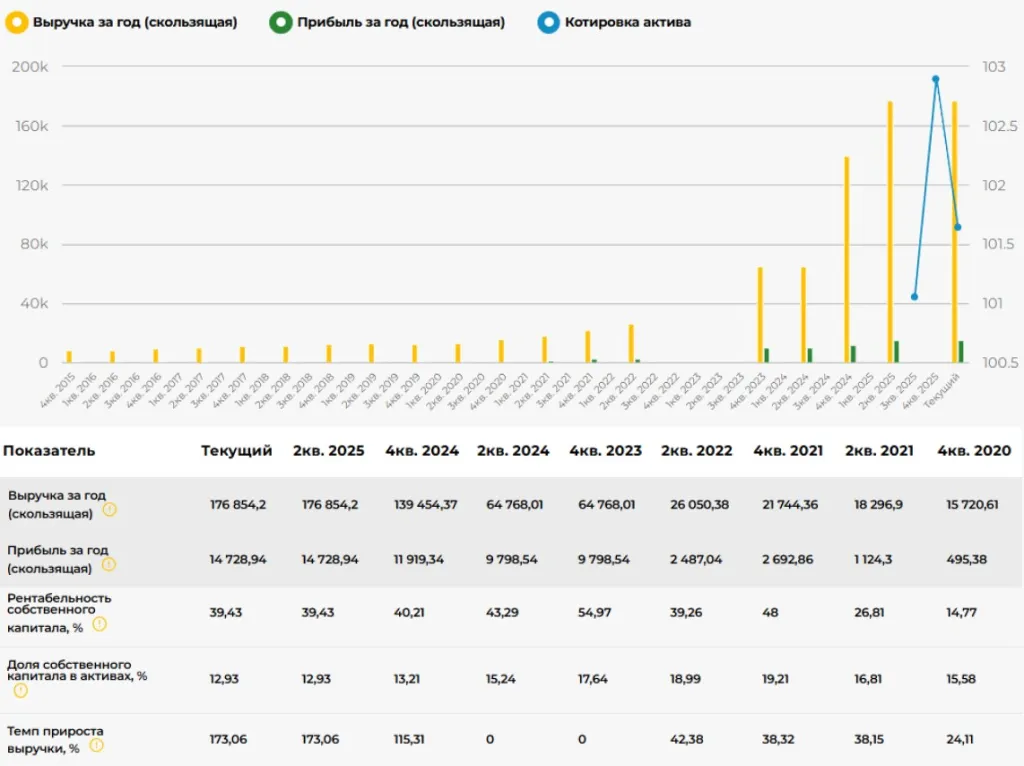Select the Текущий column header in table
1024x766 pixels.
236,451
